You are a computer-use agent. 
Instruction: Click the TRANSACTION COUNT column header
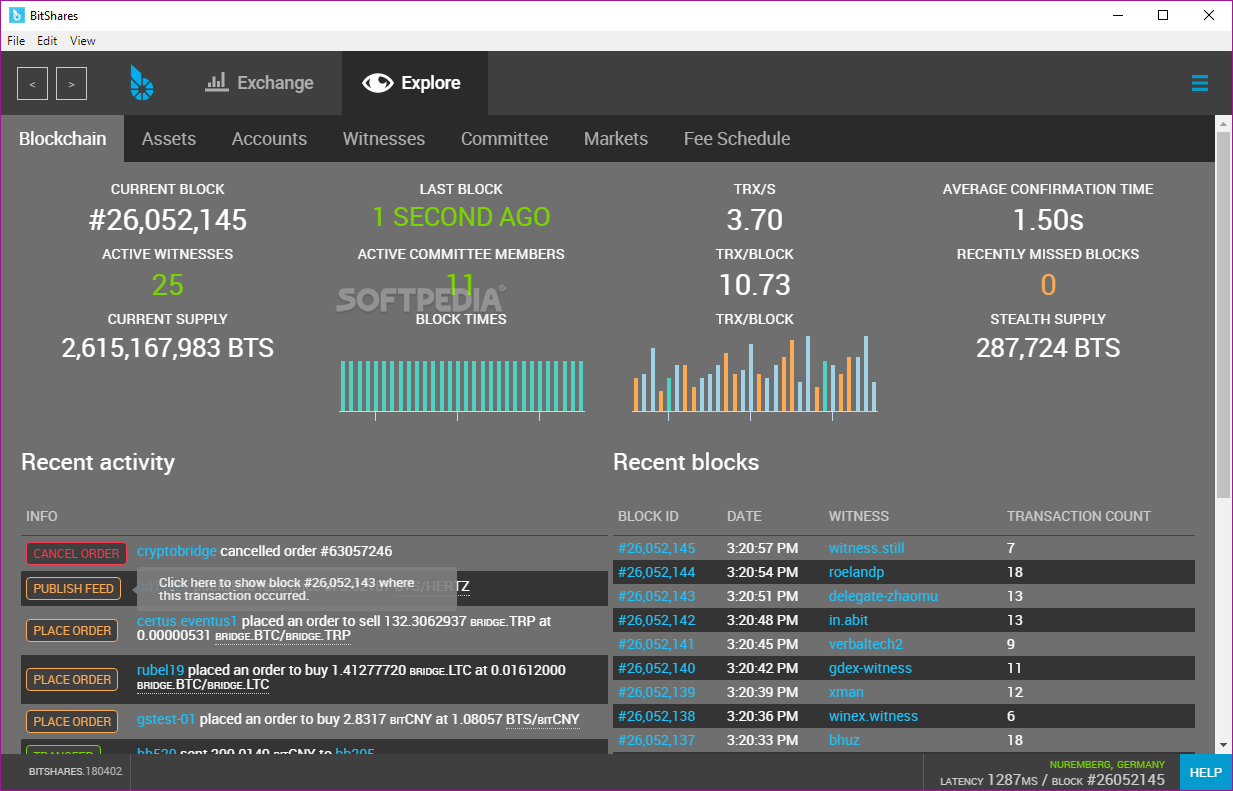pyautogui.click(x=1078, y=516)
